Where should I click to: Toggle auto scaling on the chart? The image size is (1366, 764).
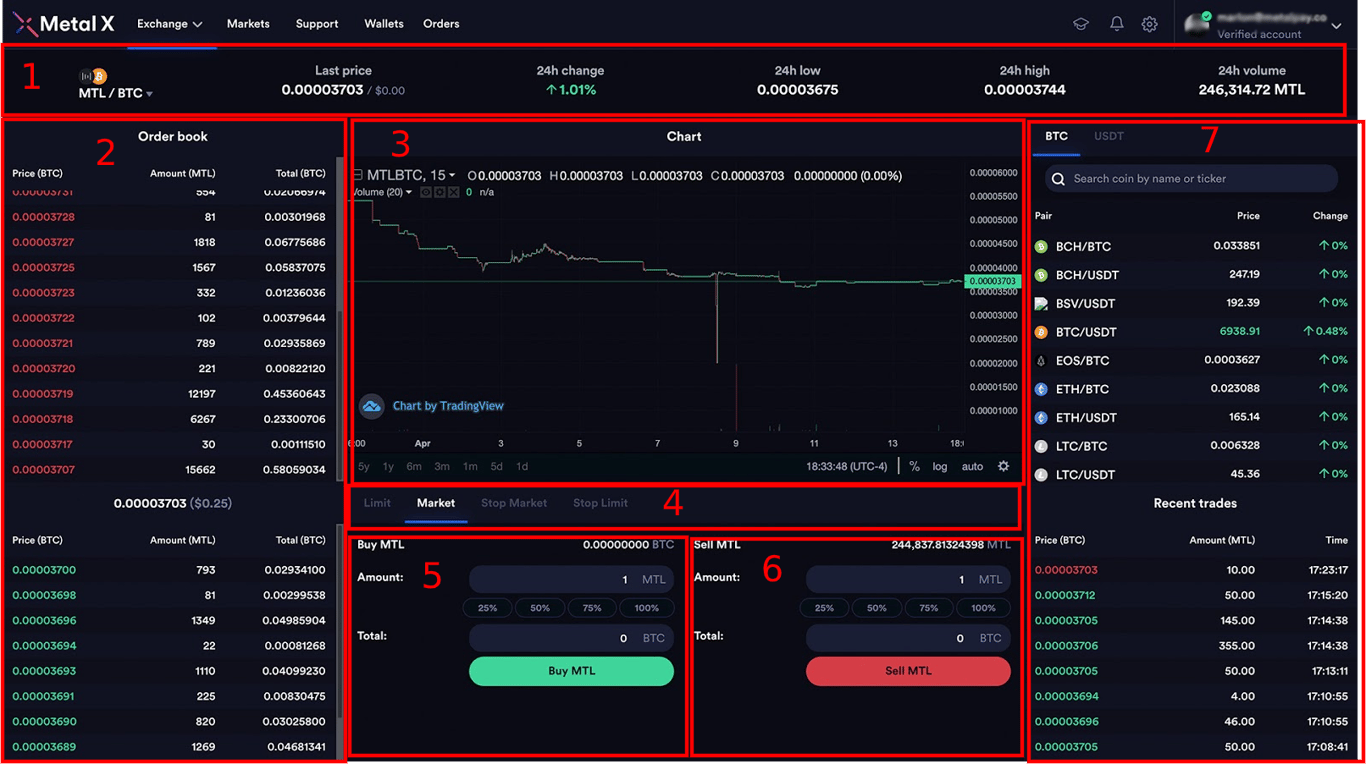pos(971,466)
